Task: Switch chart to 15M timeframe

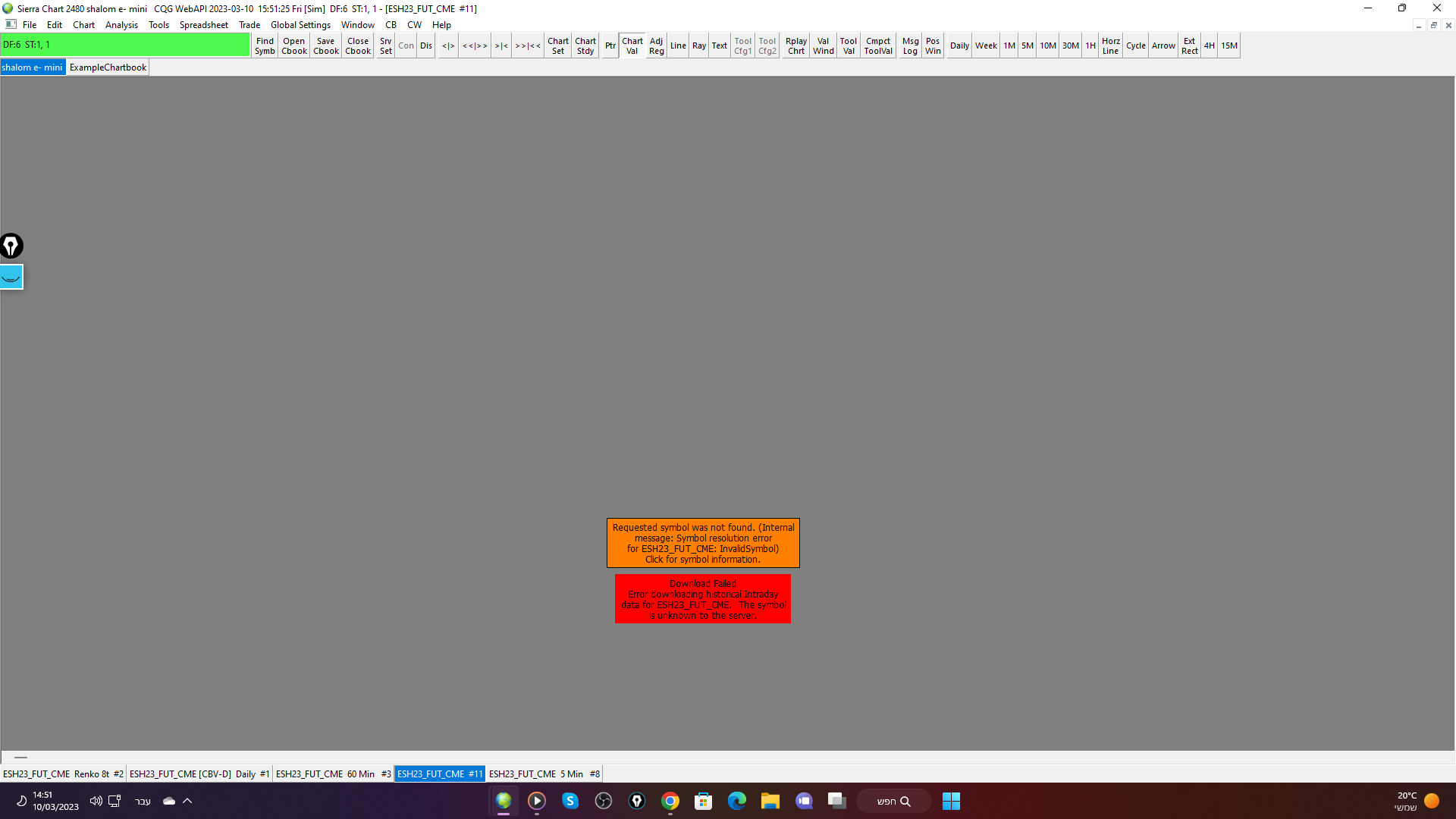Action: 1228,45
